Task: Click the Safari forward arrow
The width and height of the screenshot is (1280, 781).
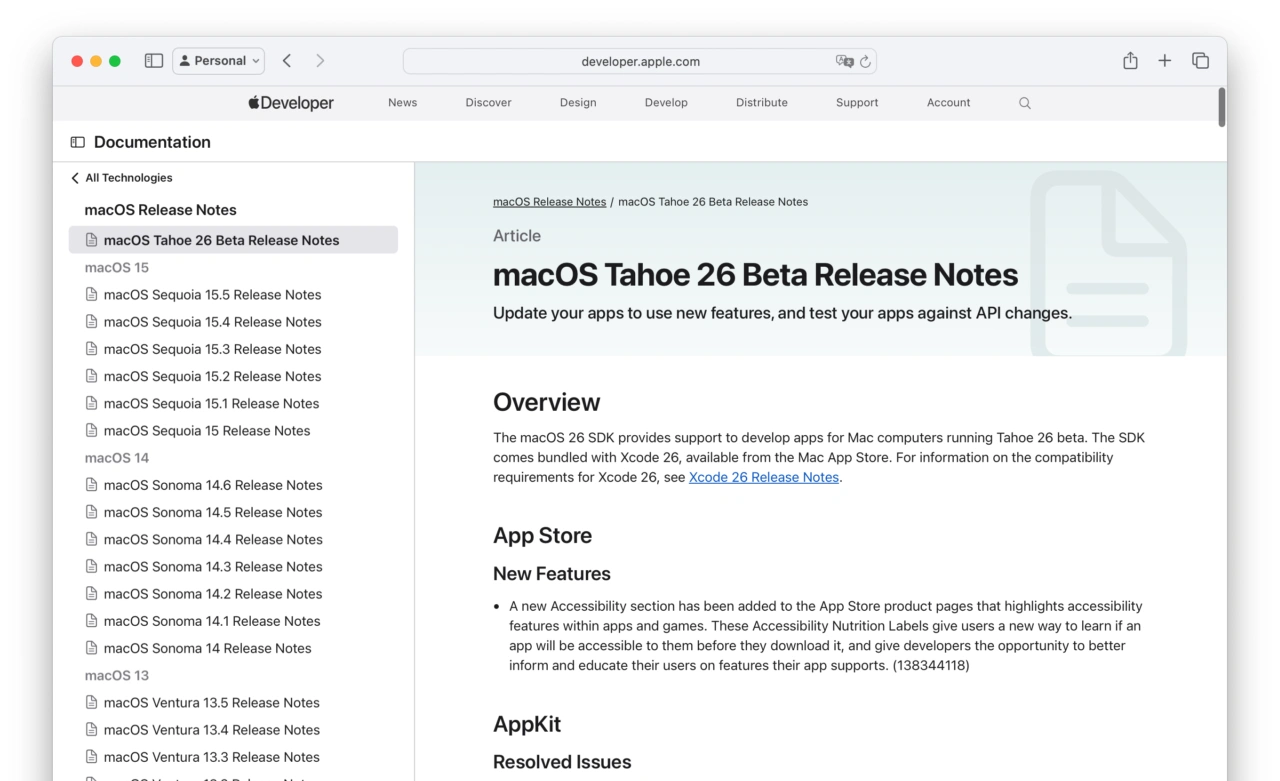Action: pyautogui.click(x=320, y=61)
